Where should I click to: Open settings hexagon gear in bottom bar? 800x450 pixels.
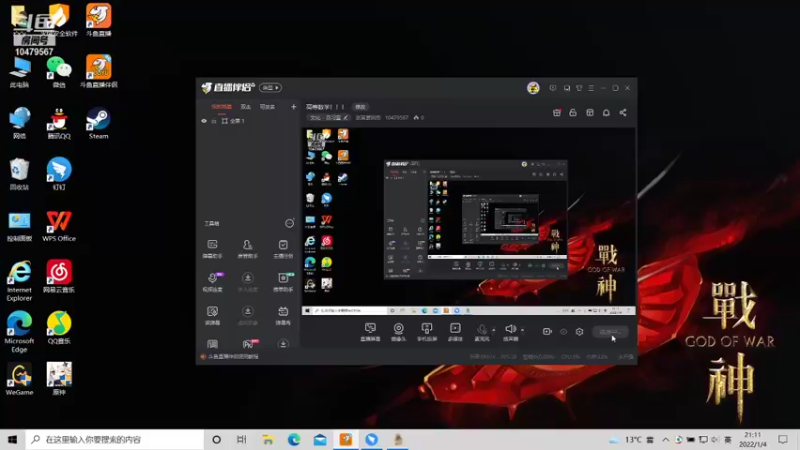(580, 332)
